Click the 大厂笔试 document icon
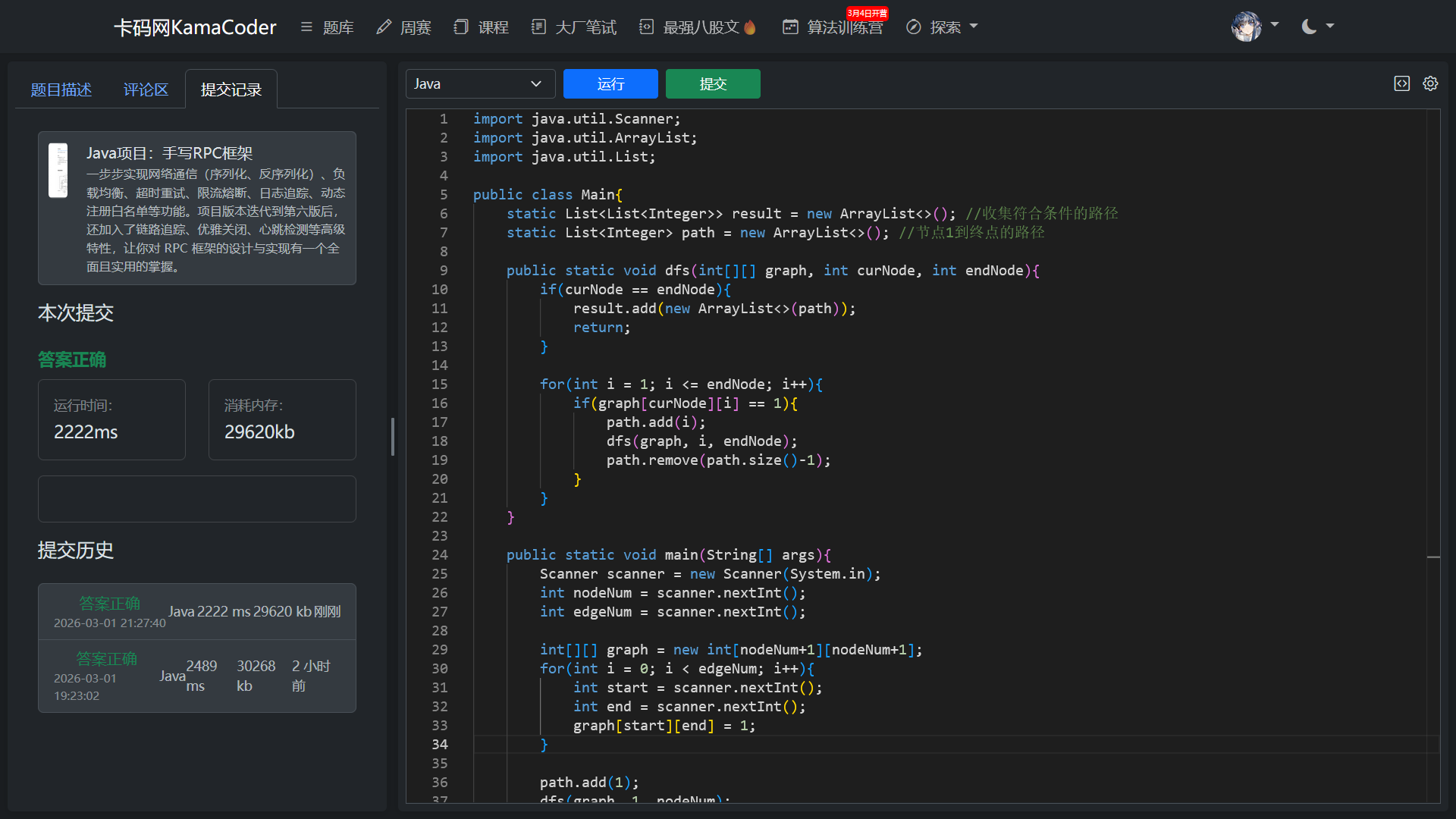Image resolution: width=1456 pixels, height=819 pixels. 538,27
